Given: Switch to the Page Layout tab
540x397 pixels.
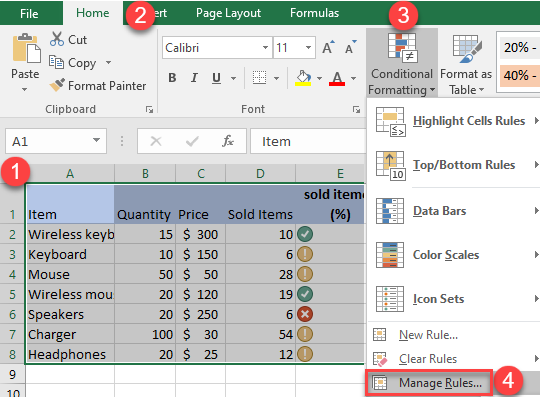Looking at the screenshot, I should [228, 13].
